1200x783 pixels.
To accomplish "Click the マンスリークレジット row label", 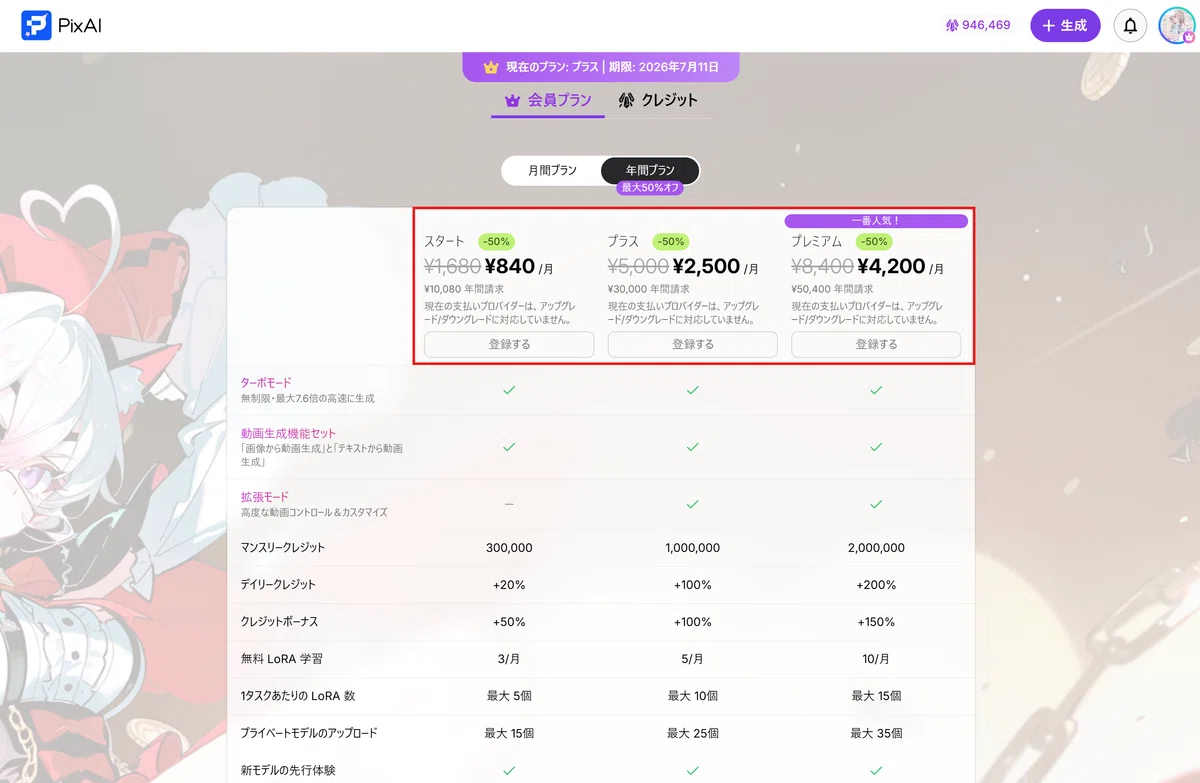I will click(x=283, y=548).
